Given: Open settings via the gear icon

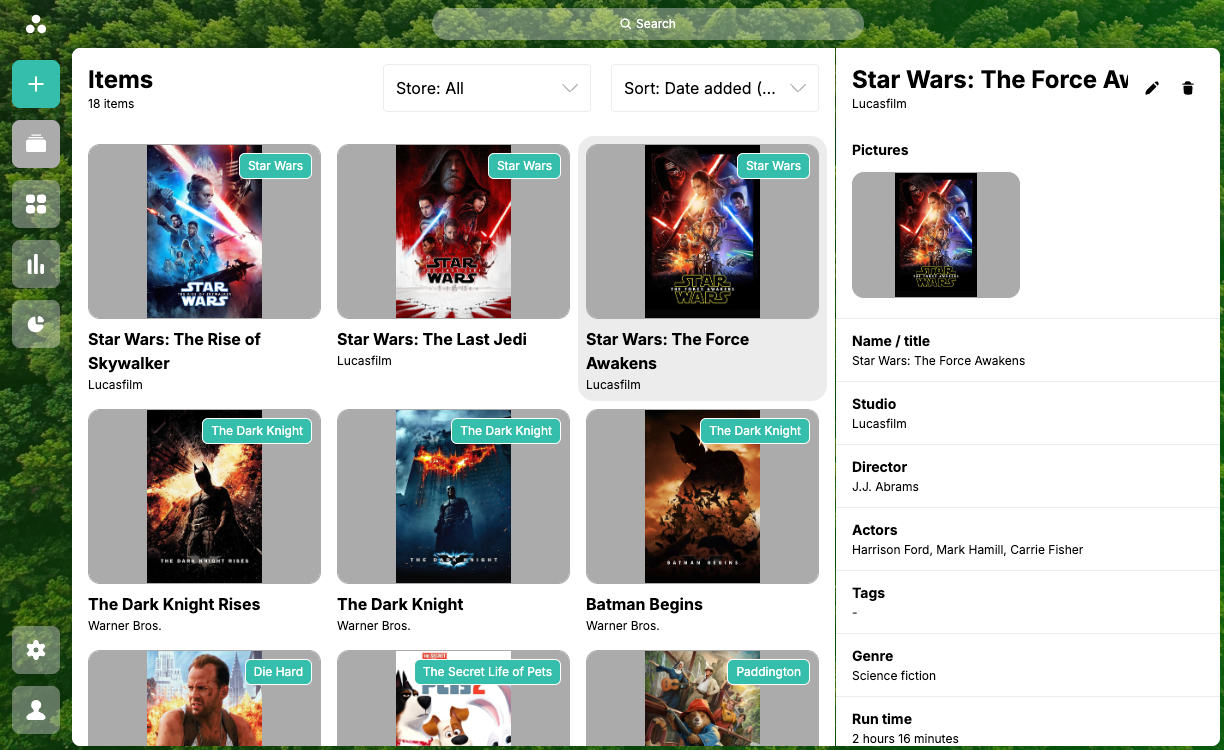Looking at the screenshot, I should coord(36,650).
